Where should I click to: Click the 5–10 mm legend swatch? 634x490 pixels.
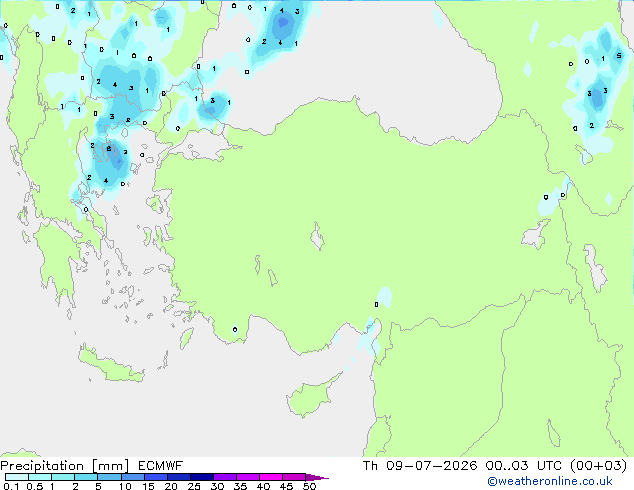(x=109, y=477)
